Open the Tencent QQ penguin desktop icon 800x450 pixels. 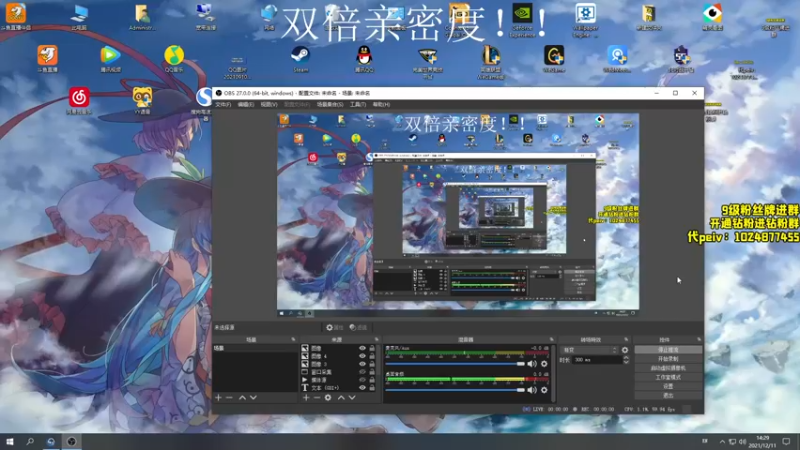tap(364, 59)
